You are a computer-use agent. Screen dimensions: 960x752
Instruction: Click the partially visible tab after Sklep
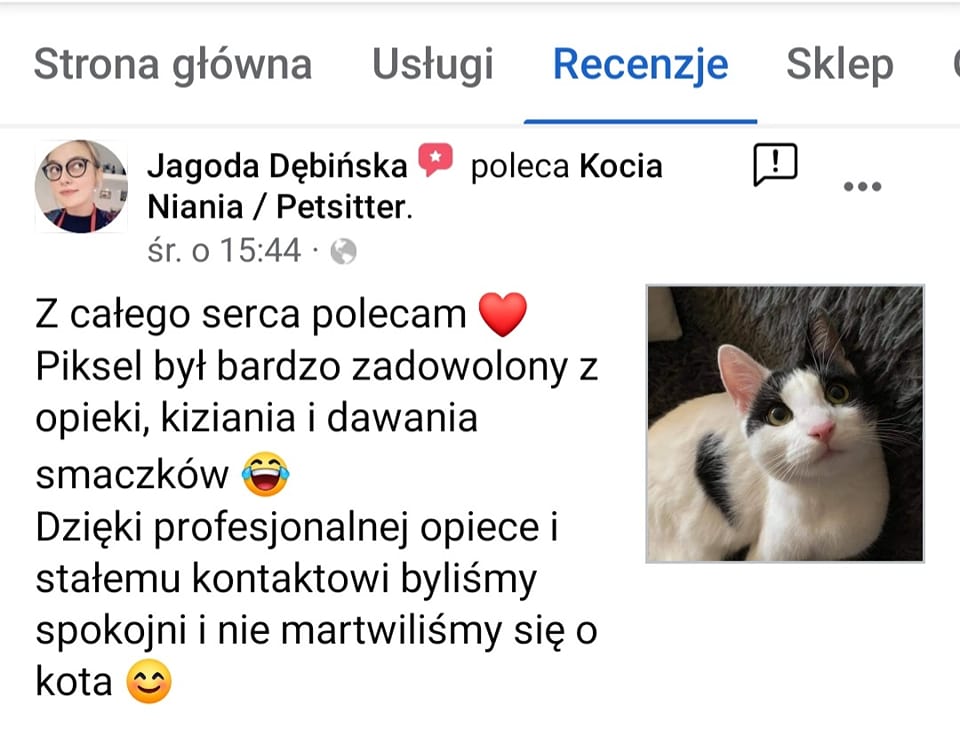[956, 65]
